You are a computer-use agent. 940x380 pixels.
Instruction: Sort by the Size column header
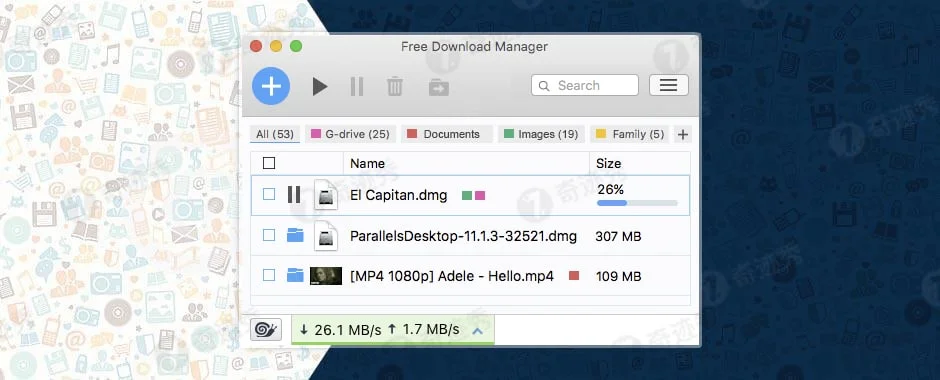(x=608, y=163)
